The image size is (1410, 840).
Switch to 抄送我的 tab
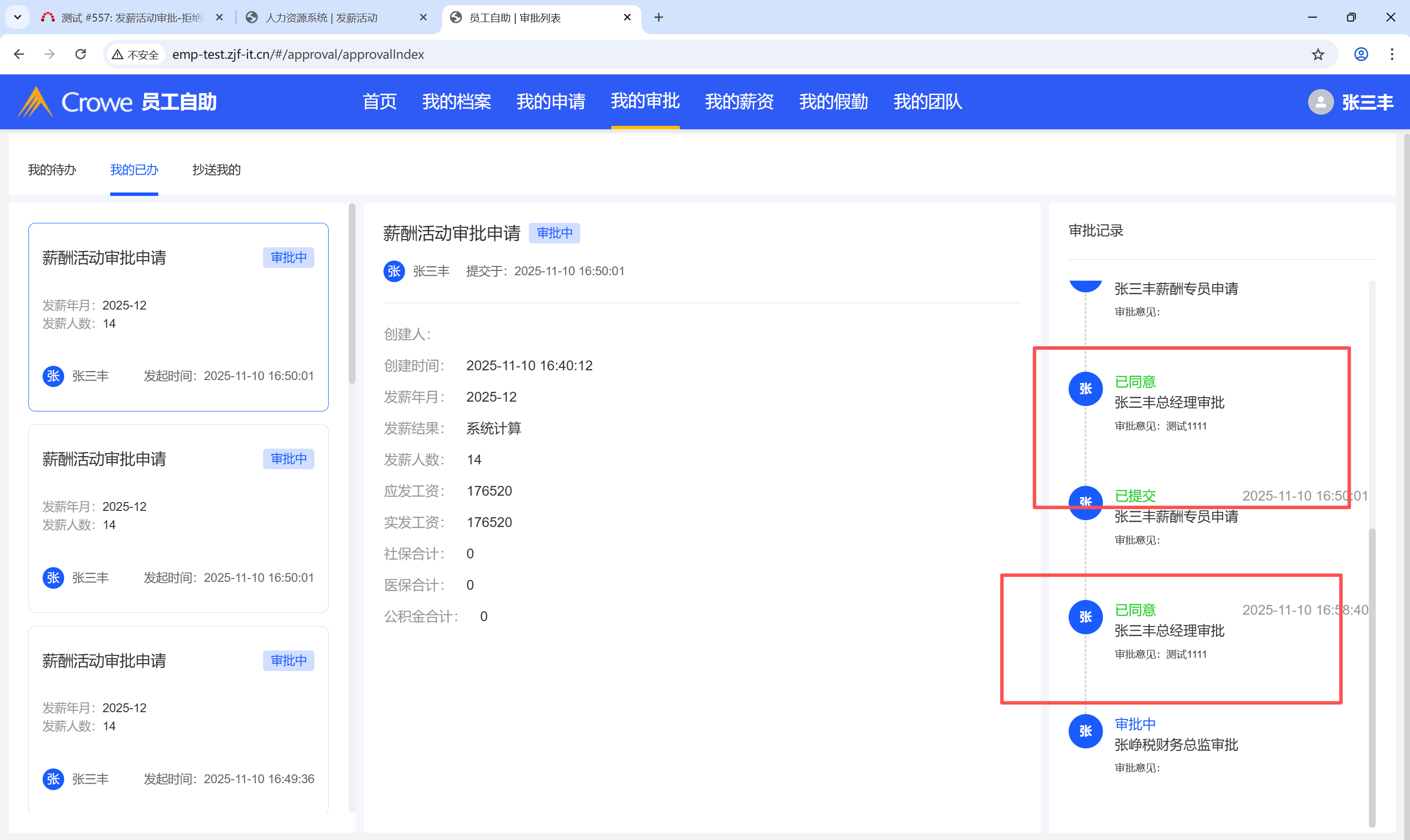pyautogui.click(x=216, y=170)
